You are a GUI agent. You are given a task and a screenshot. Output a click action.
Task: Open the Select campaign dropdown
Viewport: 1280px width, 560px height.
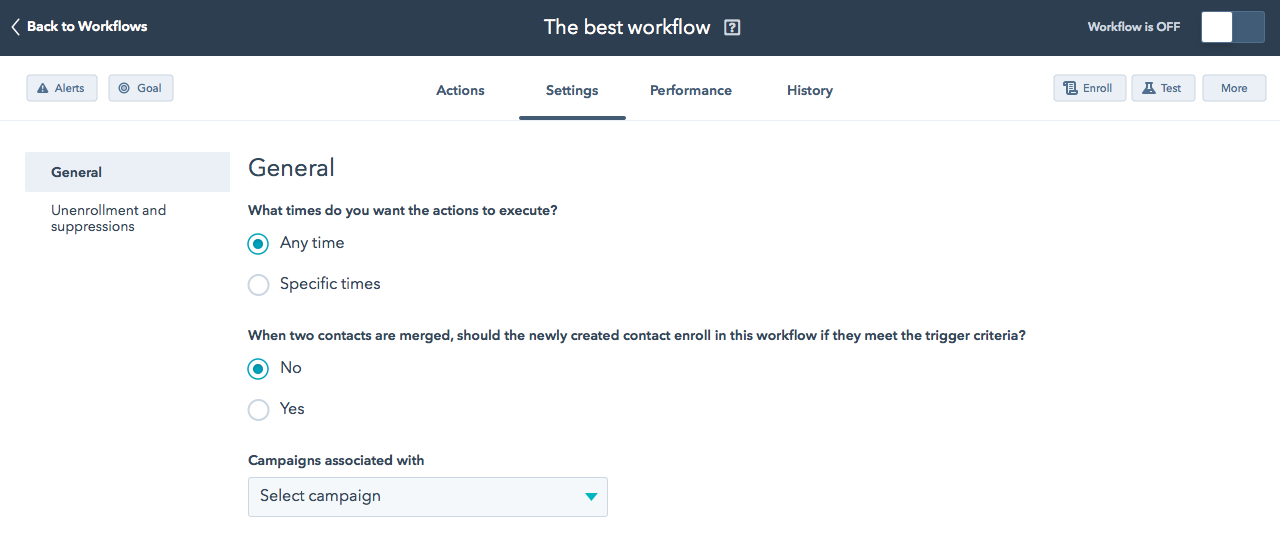pyautogui.click(x=427, y=497)
